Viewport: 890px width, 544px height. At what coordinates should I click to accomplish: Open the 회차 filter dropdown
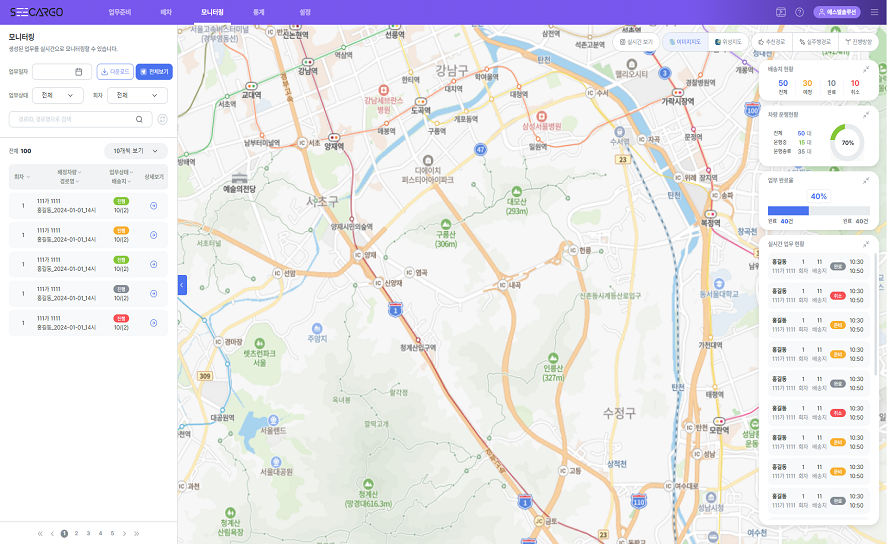(x=138, y=95)
